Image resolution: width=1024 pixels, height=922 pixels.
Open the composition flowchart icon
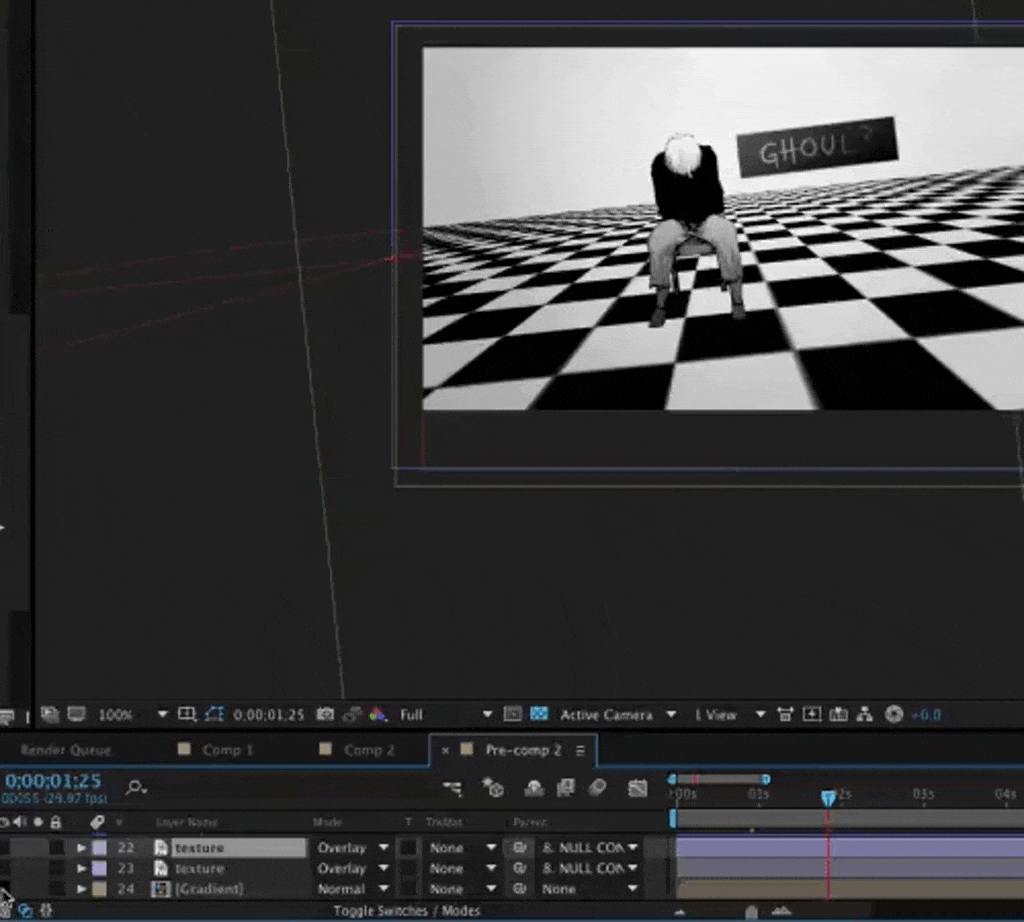[864, 715]
